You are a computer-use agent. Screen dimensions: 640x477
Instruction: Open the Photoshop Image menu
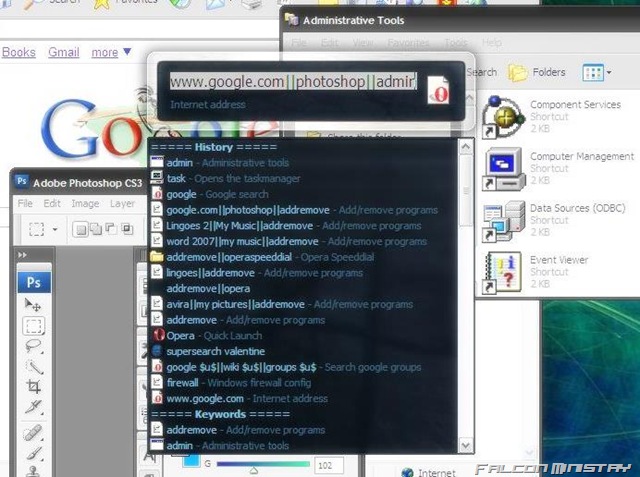85,203
